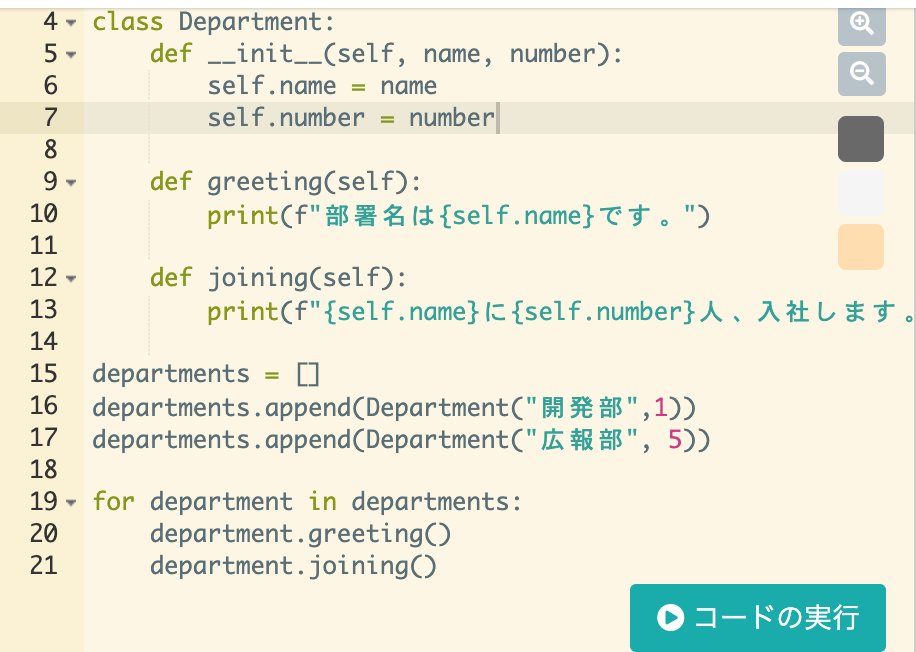Click the play icon inside コードの実行 button
Screen dimensions: 916x652
[670, 618]
